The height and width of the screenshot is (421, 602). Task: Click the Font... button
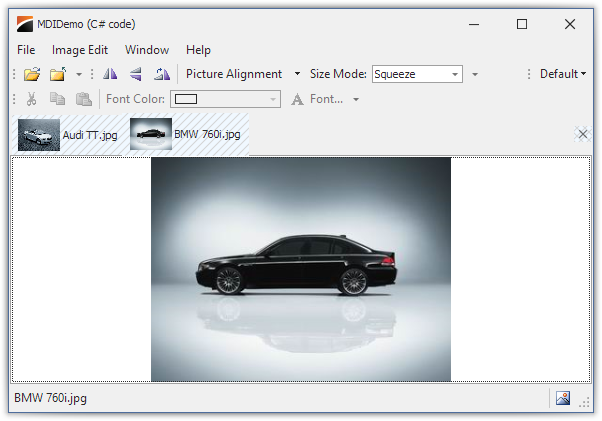point(317,99)
